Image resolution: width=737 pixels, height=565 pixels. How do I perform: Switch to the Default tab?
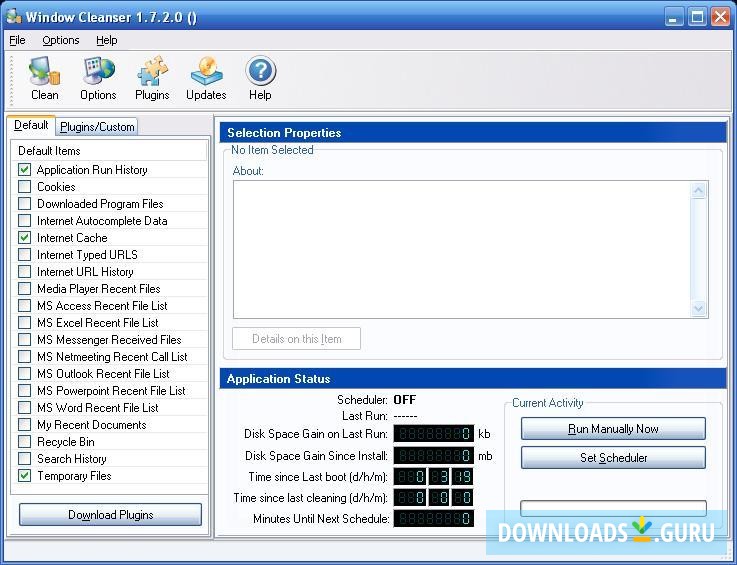pyautogui.click(x=31, y=126)
